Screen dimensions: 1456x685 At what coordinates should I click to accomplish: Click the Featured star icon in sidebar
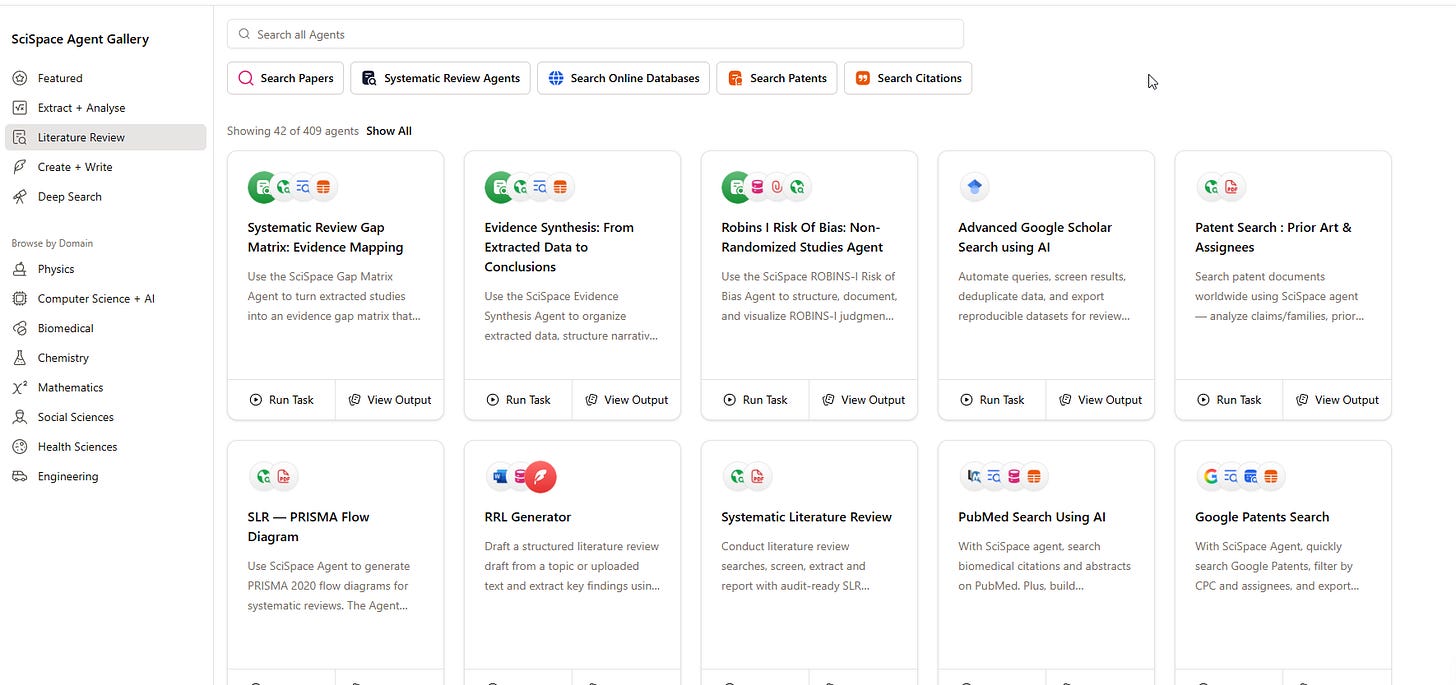coord(19,78)
